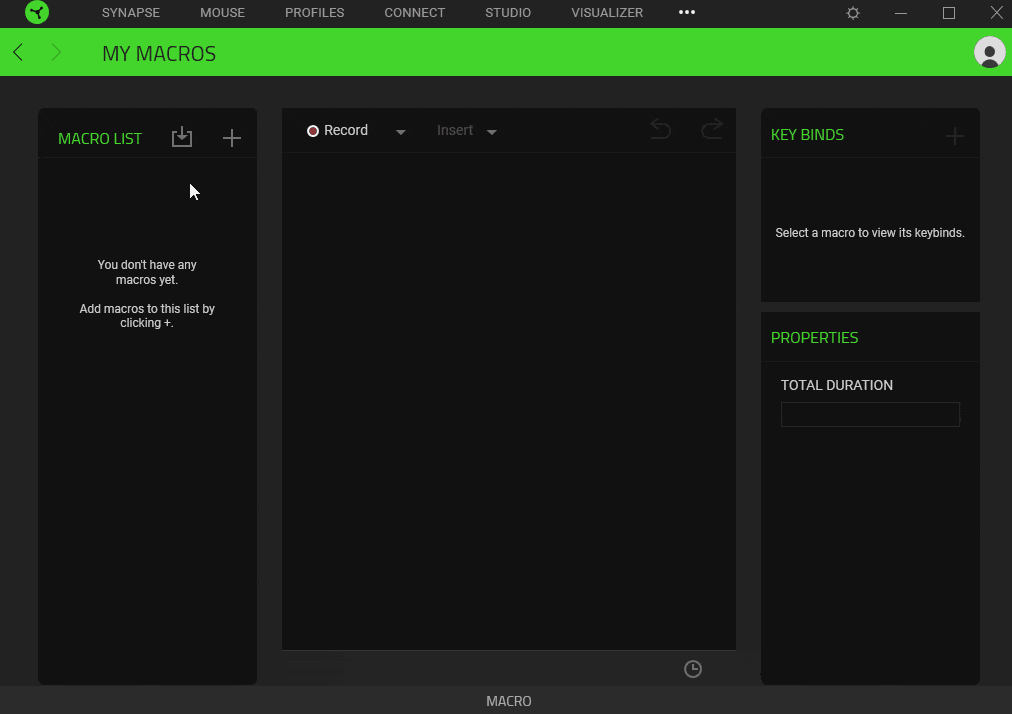
Task: Switch to the Synapse tab
Action: 131,13
